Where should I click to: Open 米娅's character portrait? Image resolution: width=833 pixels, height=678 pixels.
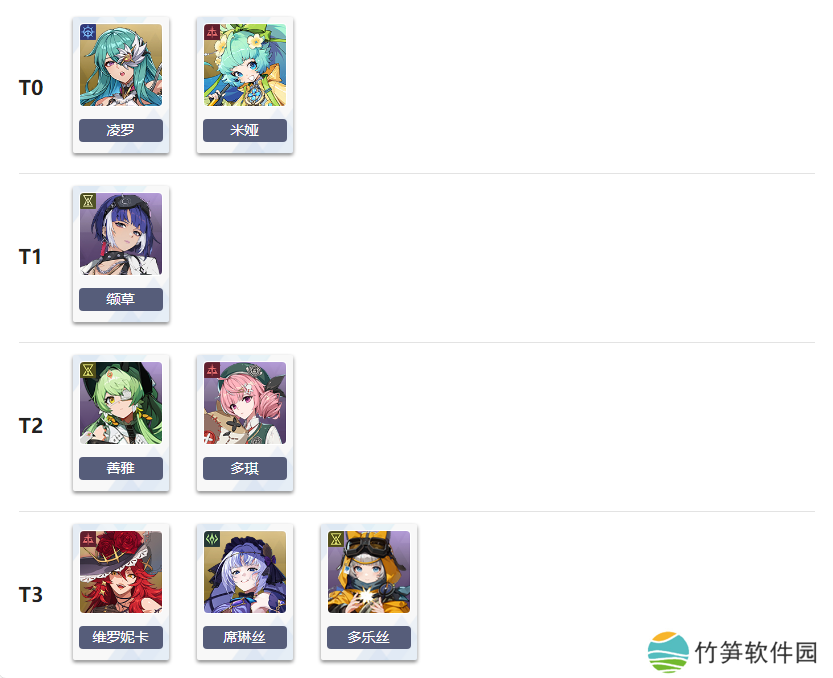coord(245,65)
